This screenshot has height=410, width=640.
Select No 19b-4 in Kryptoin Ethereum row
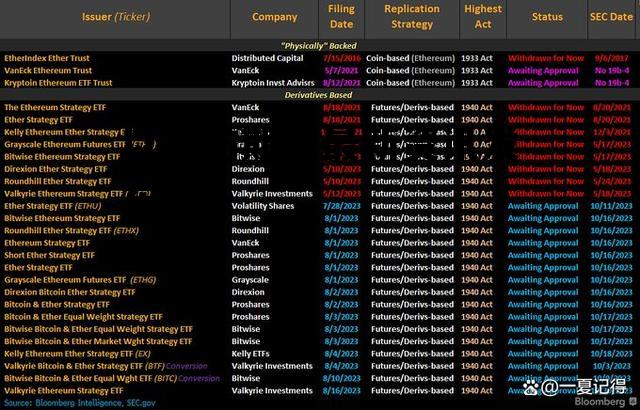tap(611, 83)
